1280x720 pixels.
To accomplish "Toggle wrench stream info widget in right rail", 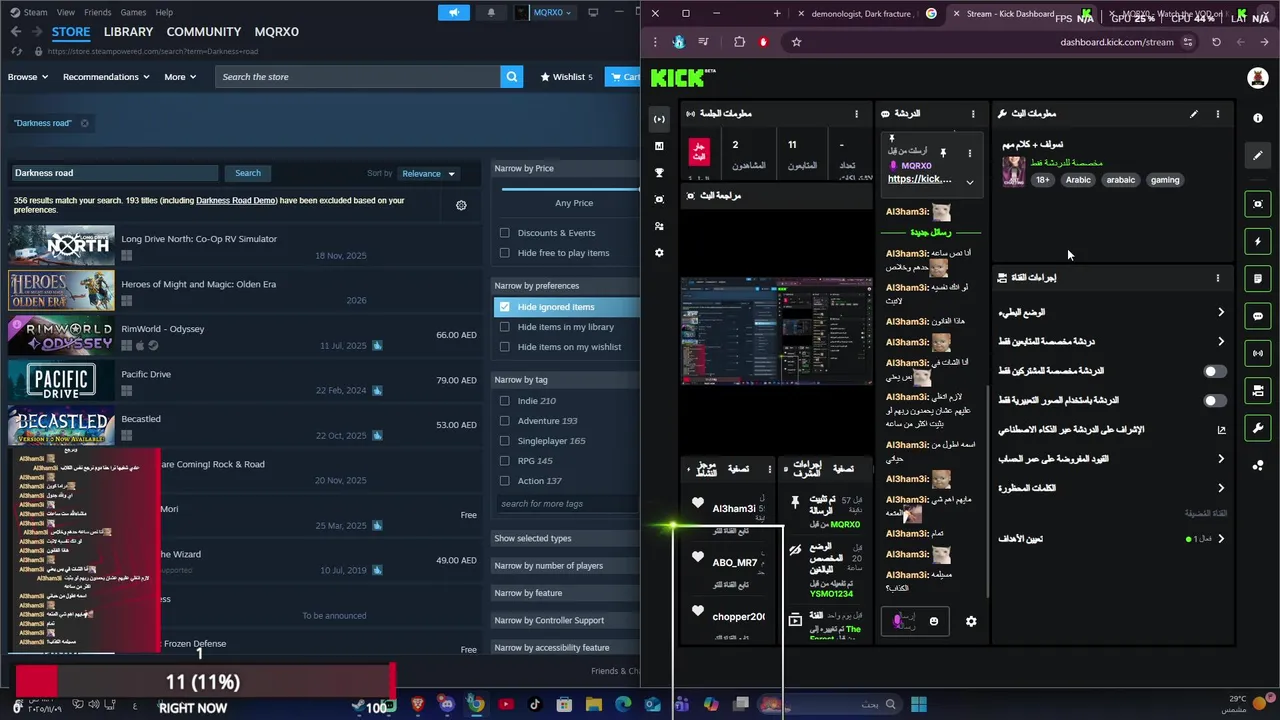I will 1258,428.
